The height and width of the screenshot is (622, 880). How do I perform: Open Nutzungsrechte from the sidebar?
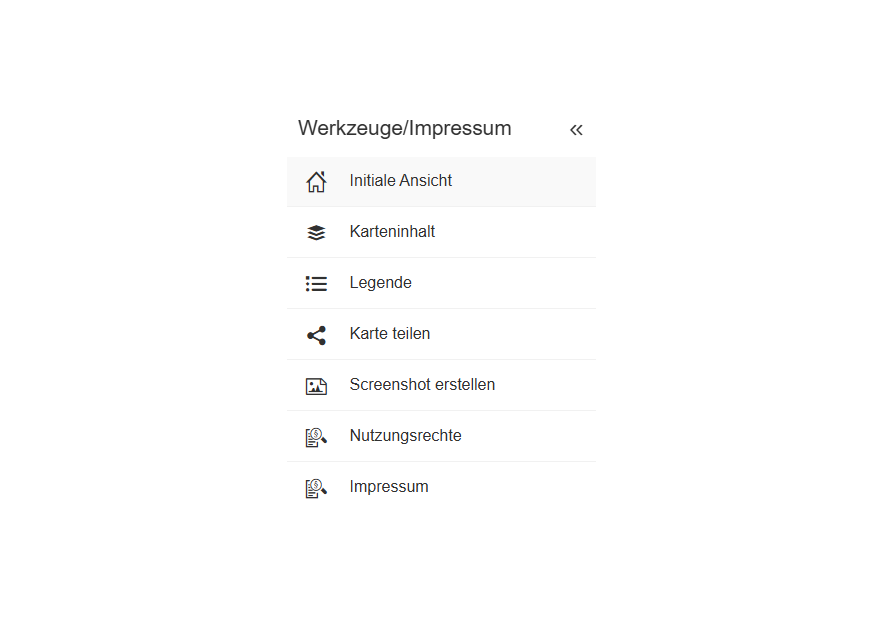pos(405,436)
